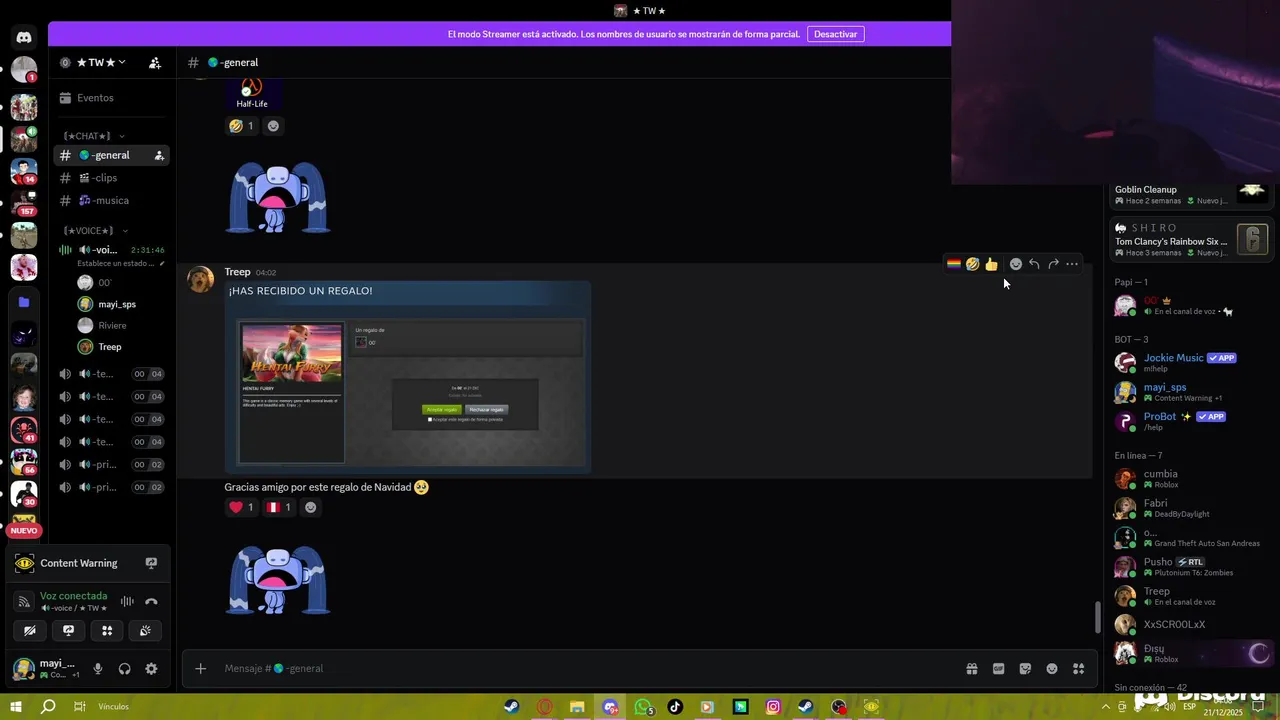Viewport: 1280px width, 720px height.
Task: Create invite icon on -general channel
Action: pos(159,155)
